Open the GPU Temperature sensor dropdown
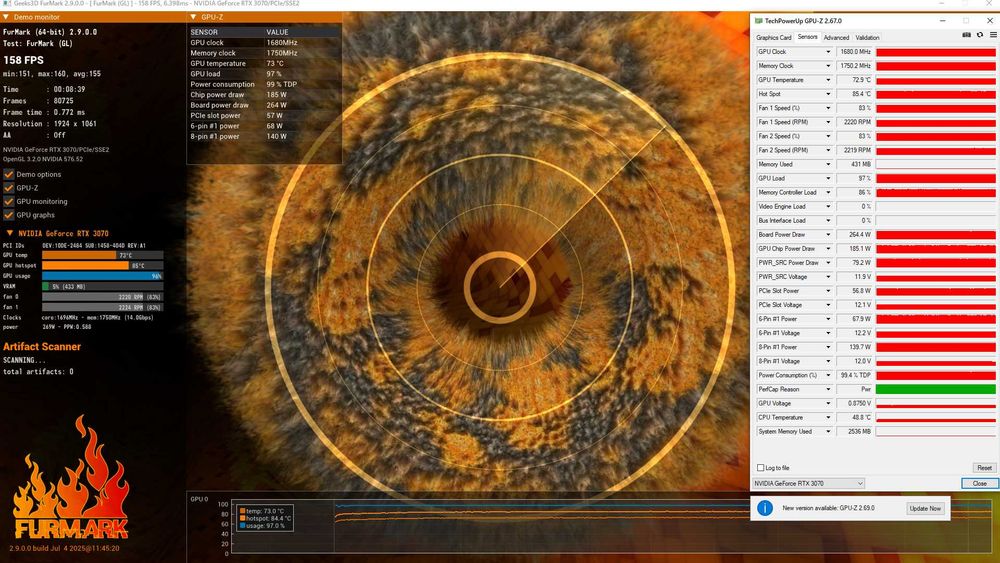 tap(828, 80)
